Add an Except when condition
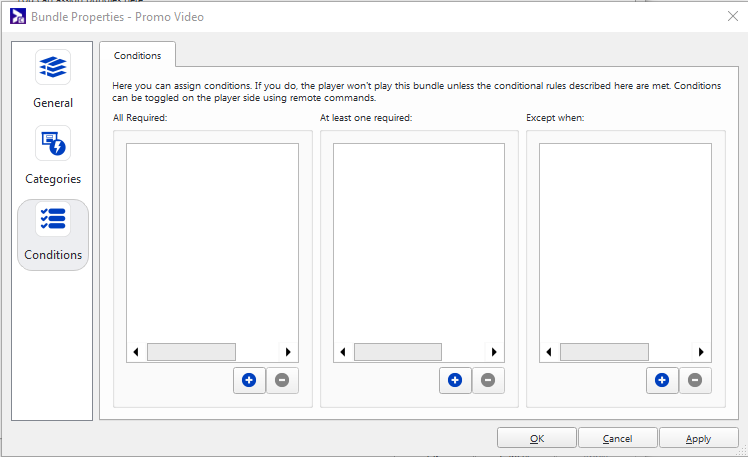Viewport: 748px width, 457px height. click(662, 380)
